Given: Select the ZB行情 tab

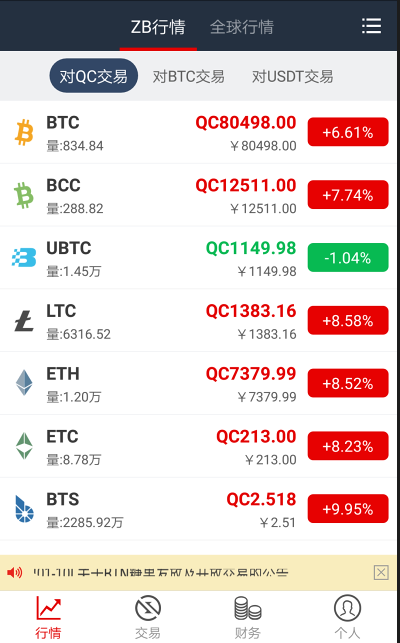Looking at the screenshot, I should coord(158,27).
